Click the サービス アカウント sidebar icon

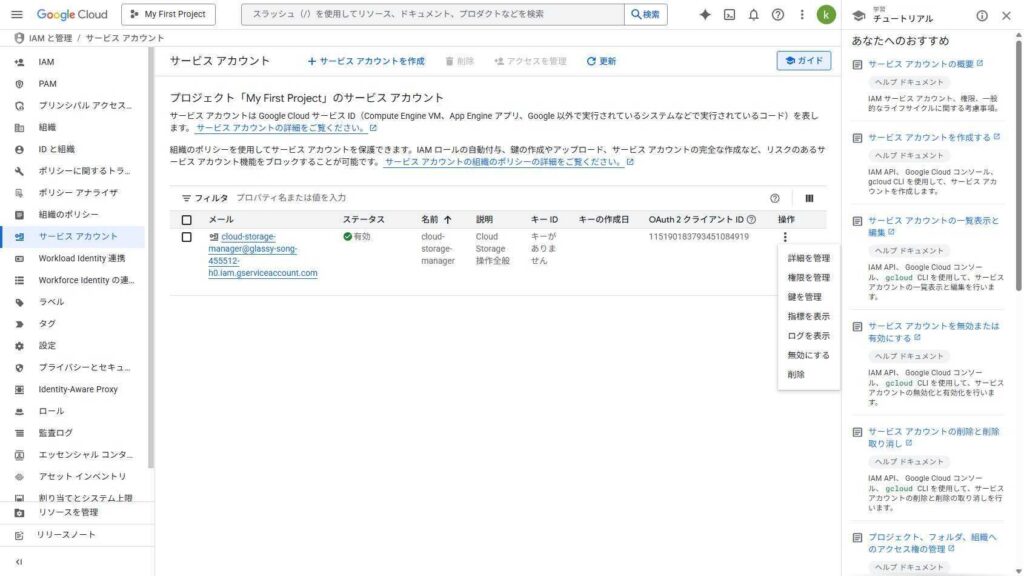point(19,236)
